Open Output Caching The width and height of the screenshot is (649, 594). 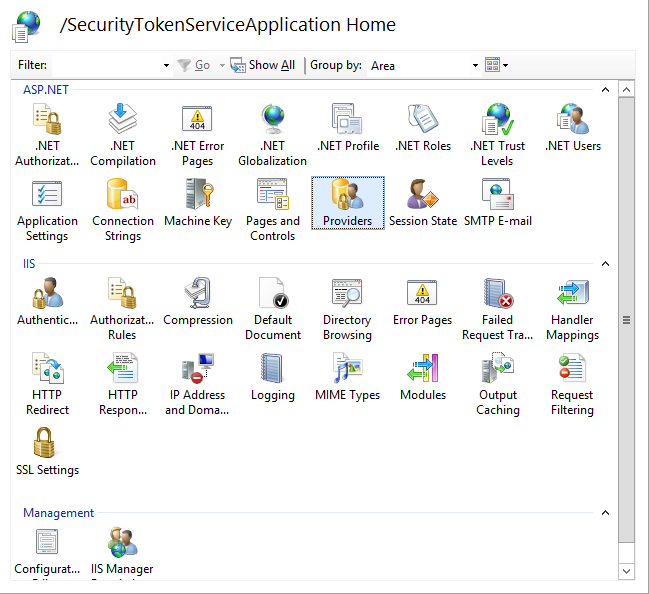pyautogui.click(x=498, y=384)
